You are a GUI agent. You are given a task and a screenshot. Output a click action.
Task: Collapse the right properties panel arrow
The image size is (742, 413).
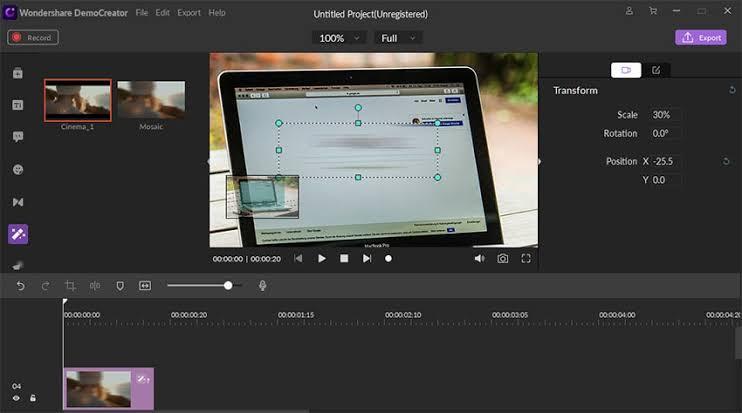[x=539, y=162]
